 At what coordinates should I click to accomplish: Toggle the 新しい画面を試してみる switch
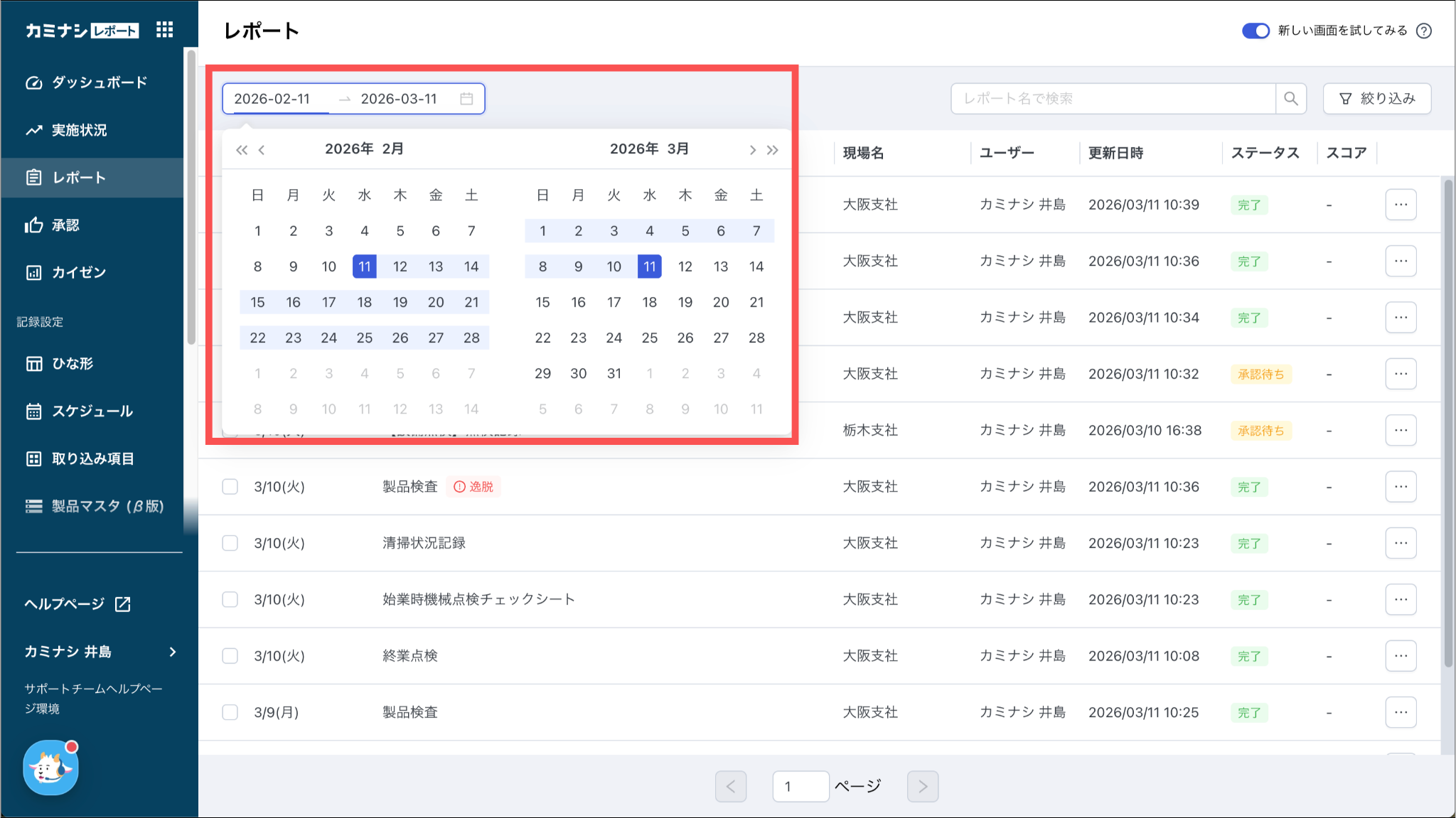point(1256,31)
